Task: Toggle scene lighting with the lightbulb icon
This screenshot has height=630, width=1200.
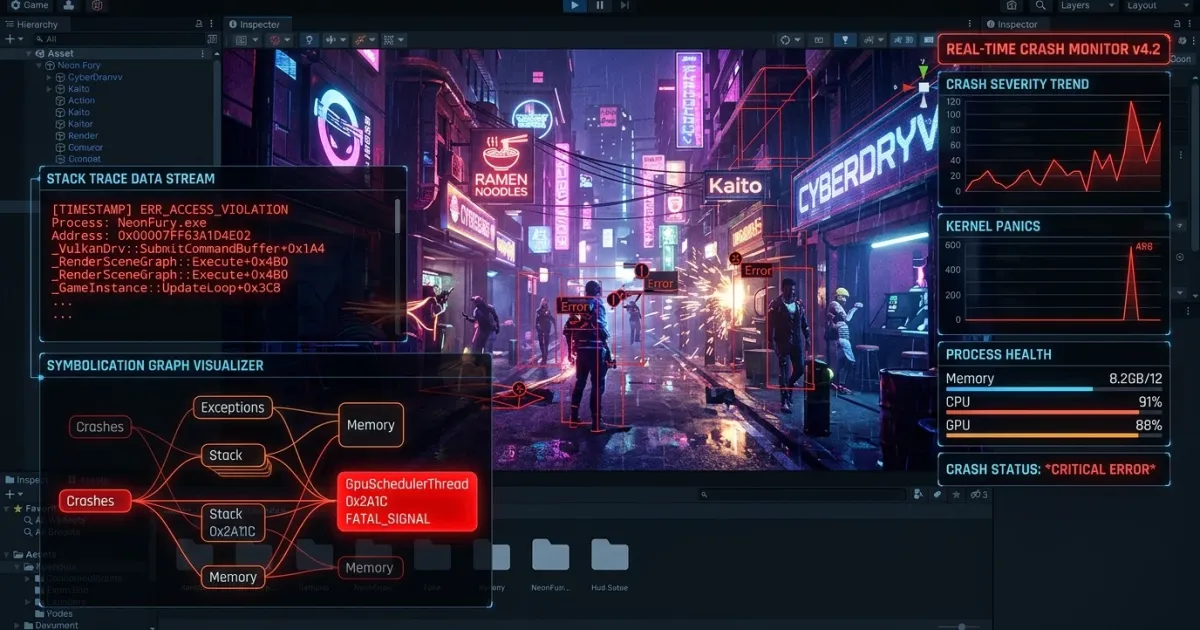Action: [x=309, y=40]
